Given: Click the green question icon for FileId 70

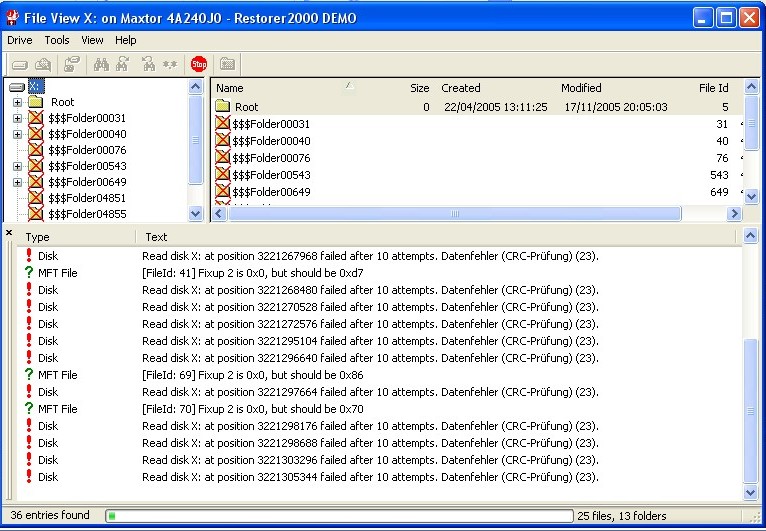Looking at the screenshot, I should click(29, 409).
